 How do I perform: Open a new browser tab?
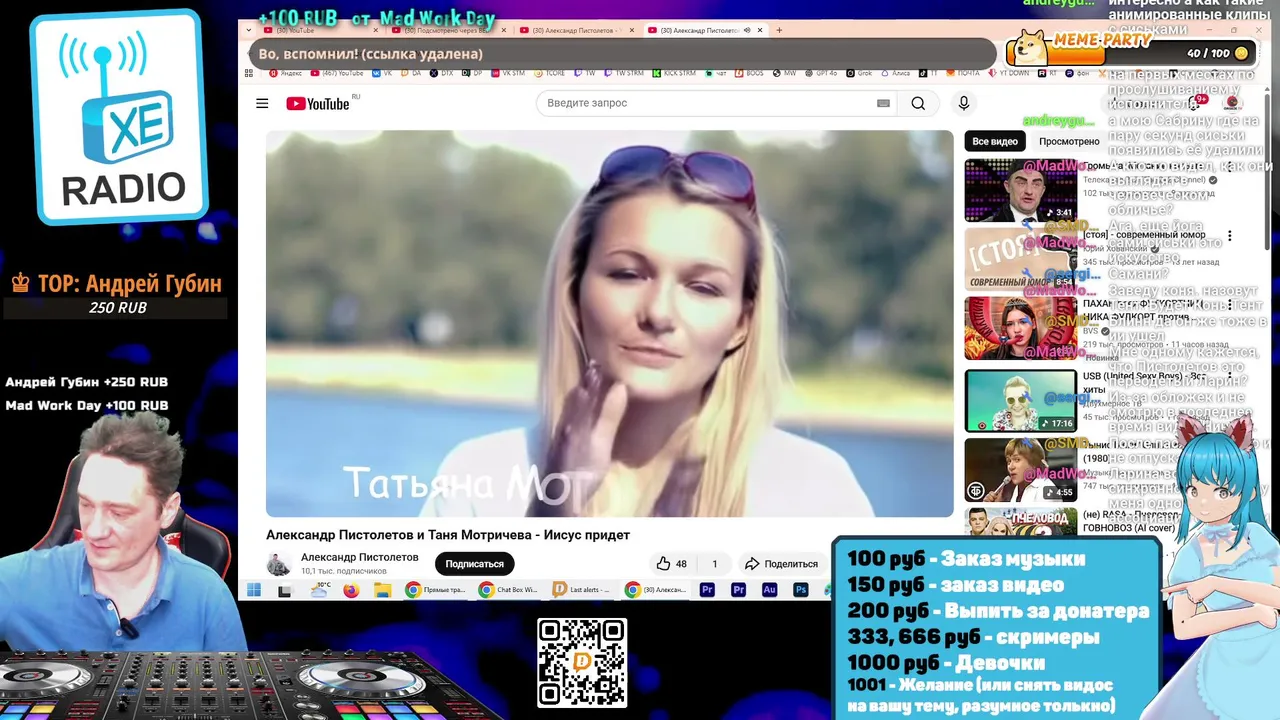[780, 30]
